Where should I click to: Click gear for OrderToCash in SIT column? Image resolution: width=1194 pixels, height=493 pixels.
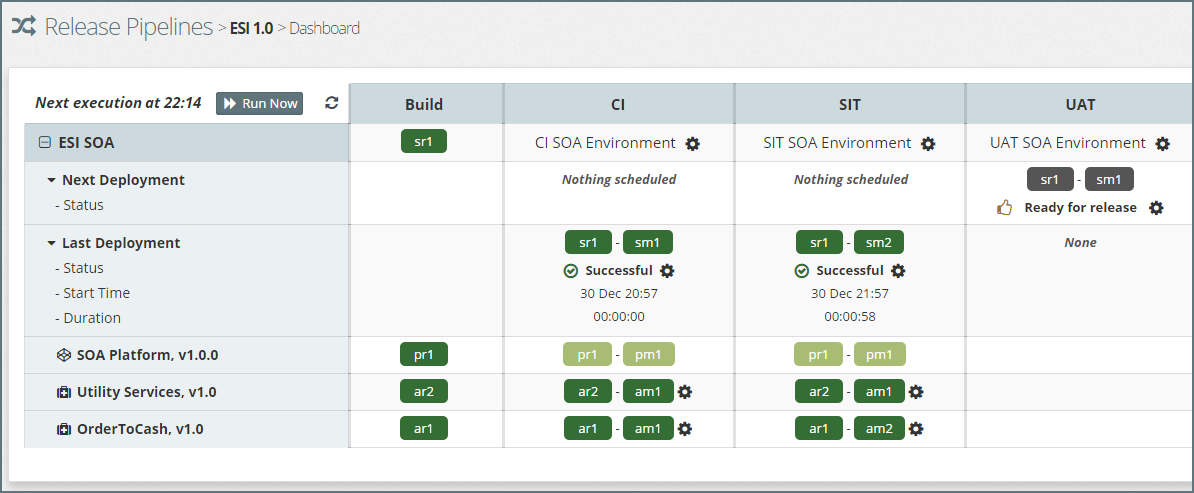916,429
